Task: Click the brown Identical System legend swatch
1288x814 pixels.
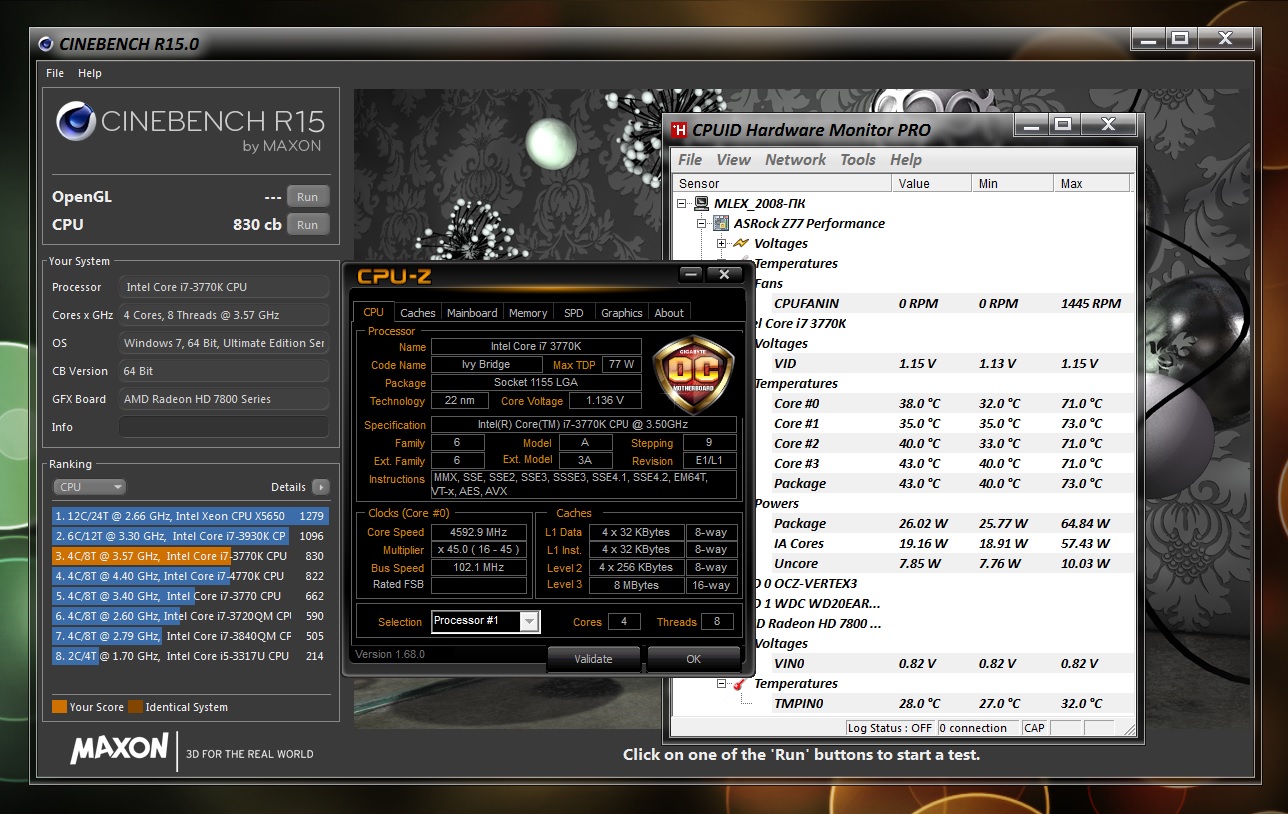Action: (x=135, y=707)
